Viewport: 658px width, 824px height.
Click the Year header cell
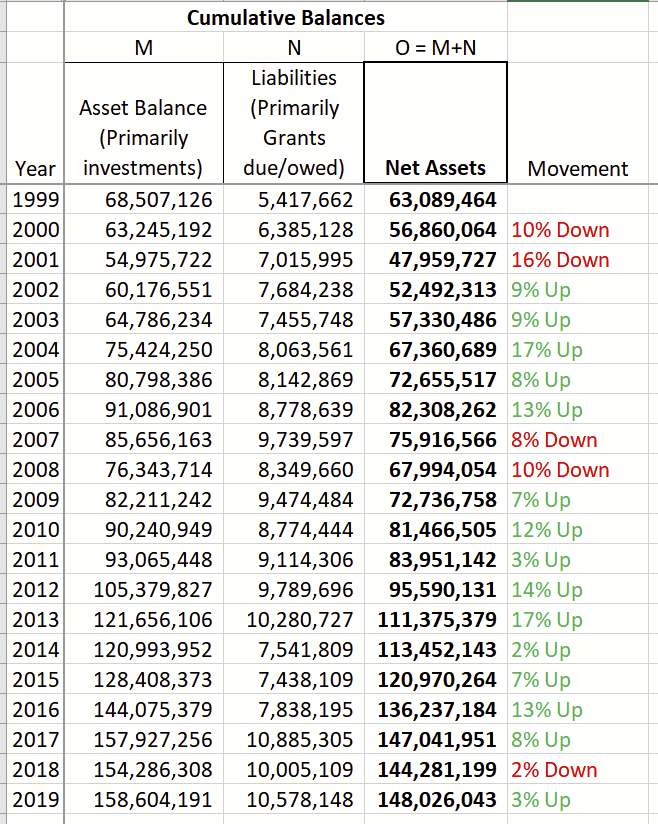pyautogui.click(x=35, y=168)
